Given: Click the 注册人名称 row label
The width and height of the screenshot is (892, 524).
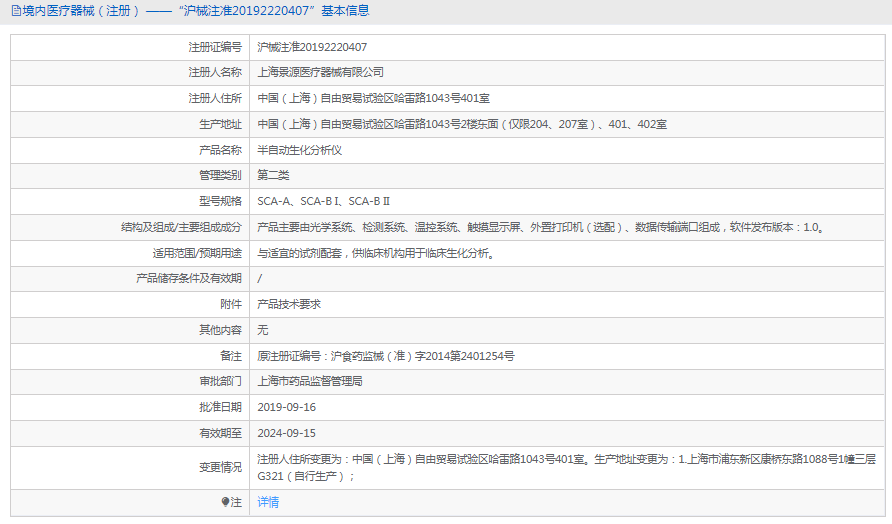Looking at the screenshot, I should click(x=215, y=72).
